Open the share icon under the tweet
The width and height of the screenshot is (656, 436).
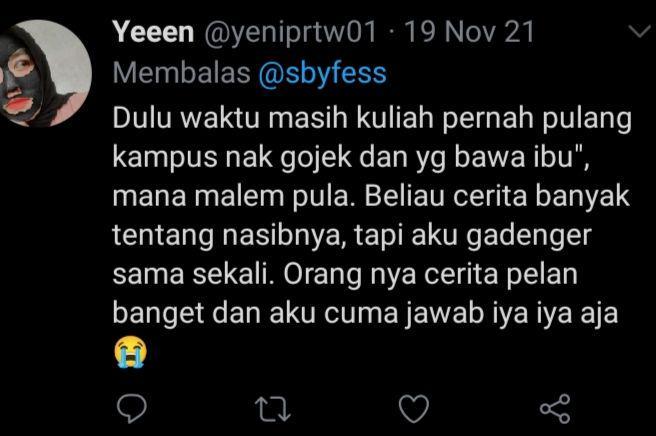click(x=555, y=408)
